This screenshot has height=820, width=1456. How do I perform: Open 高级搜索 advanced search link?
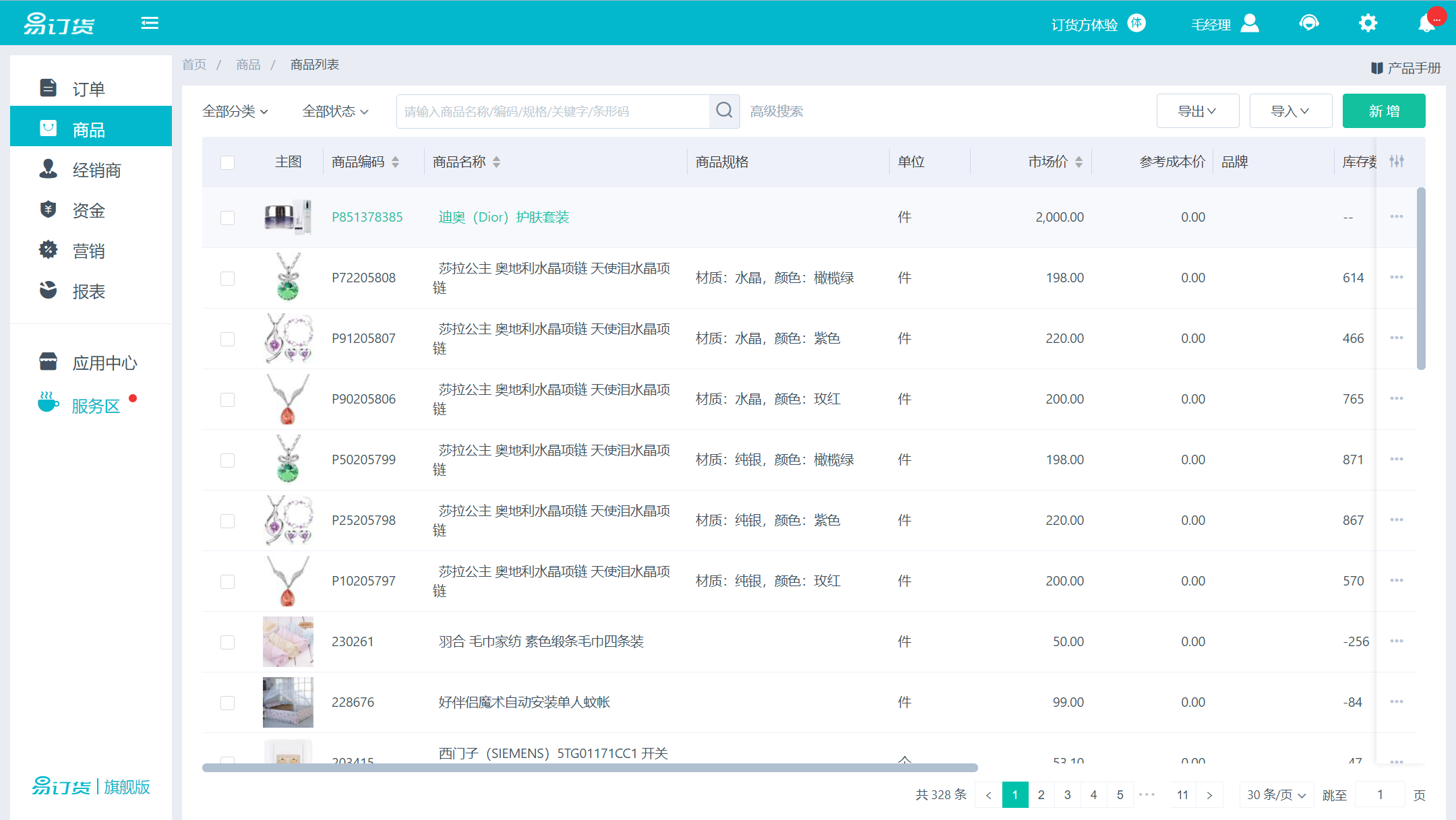click(777, 111)
